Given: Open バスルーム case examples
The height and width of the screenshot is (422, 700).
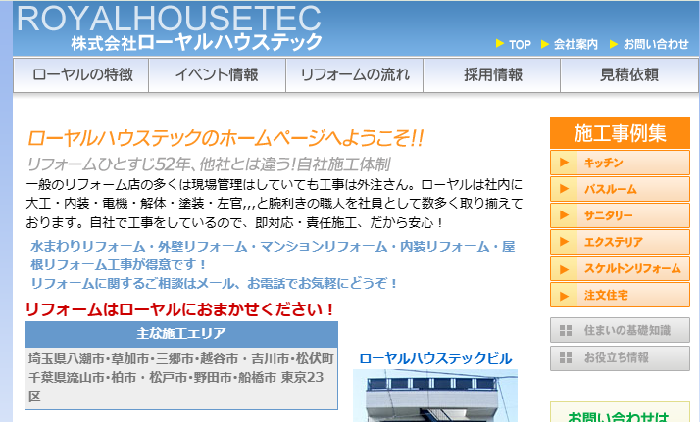Looking at the screenshot, I should 620,189.
